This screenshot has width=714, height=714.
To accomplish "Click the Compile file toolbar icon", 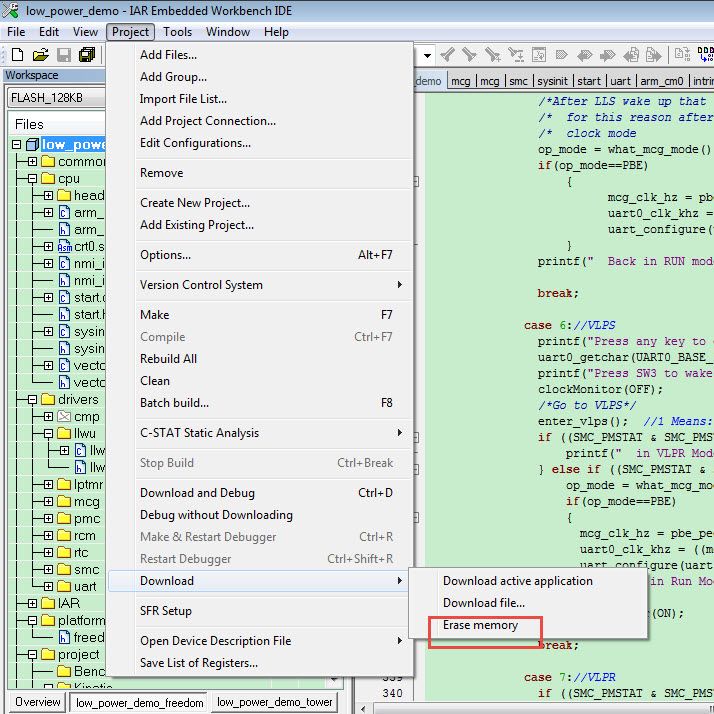I will pyautogui.click(x=682, y=55).
